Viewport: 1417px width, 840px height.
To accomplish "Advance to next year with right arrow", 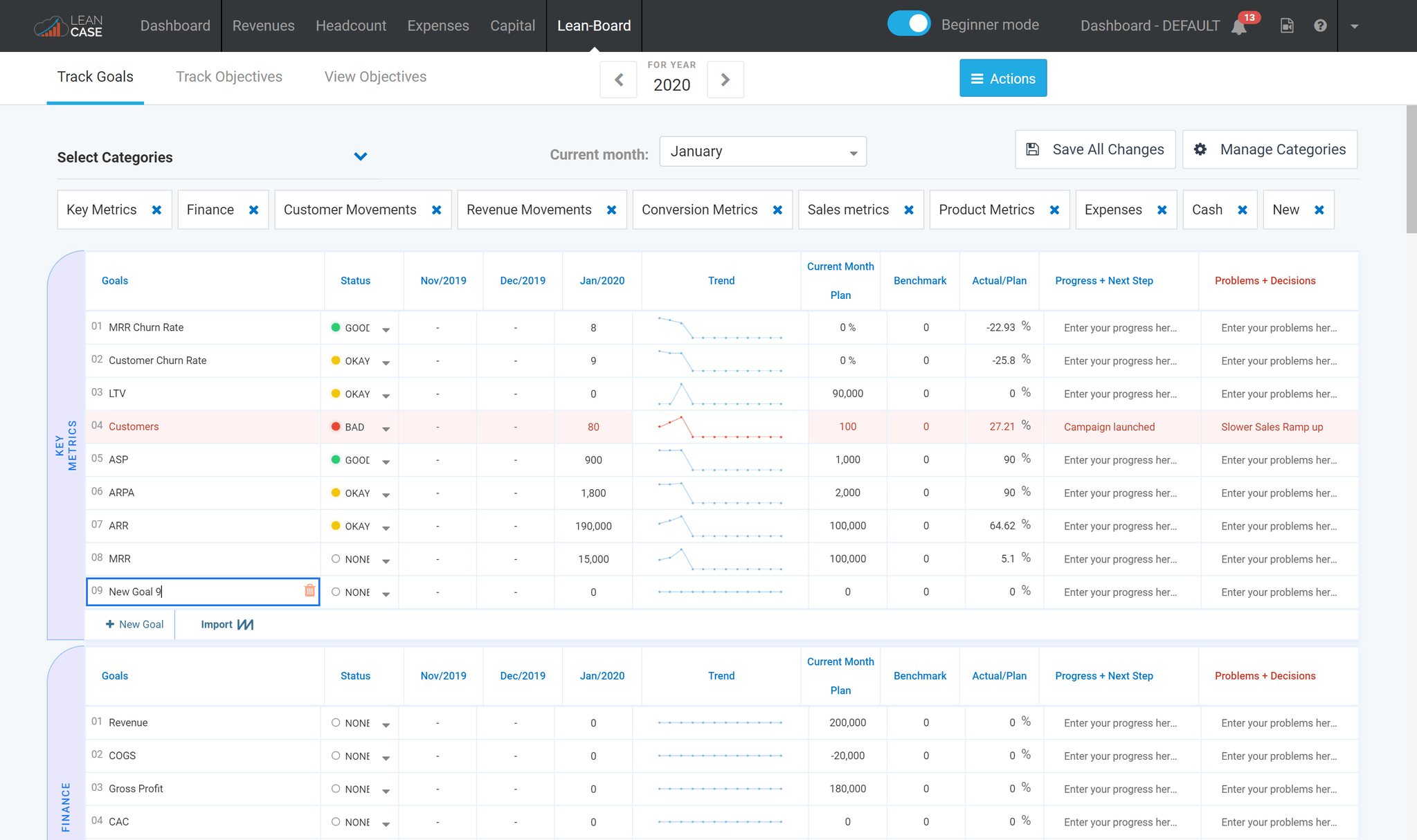I will [x=725, y=80].
